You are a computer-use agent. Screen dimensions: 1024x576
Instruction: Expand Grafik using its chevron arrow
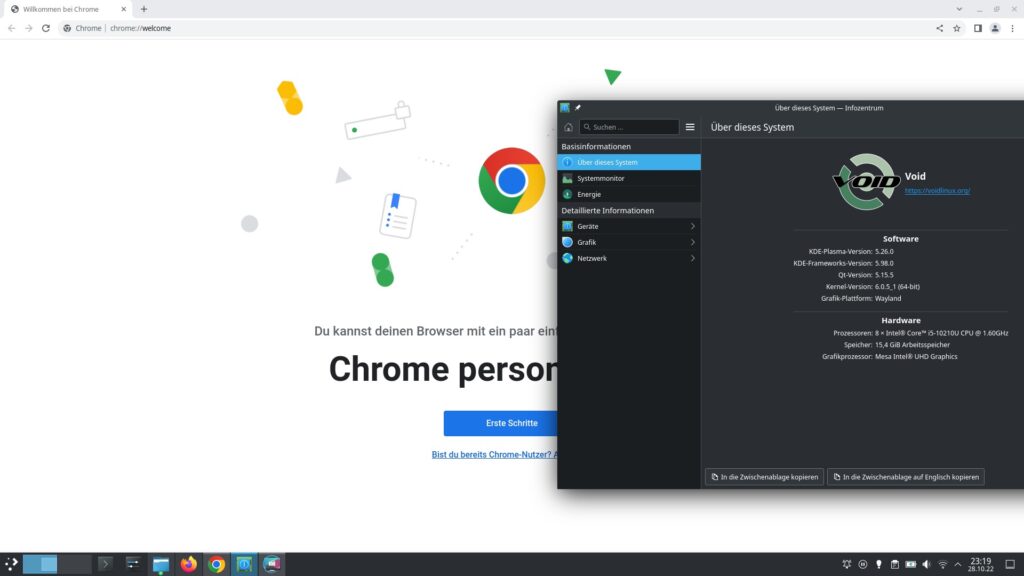pyautogui.click(x=692, y=242)
